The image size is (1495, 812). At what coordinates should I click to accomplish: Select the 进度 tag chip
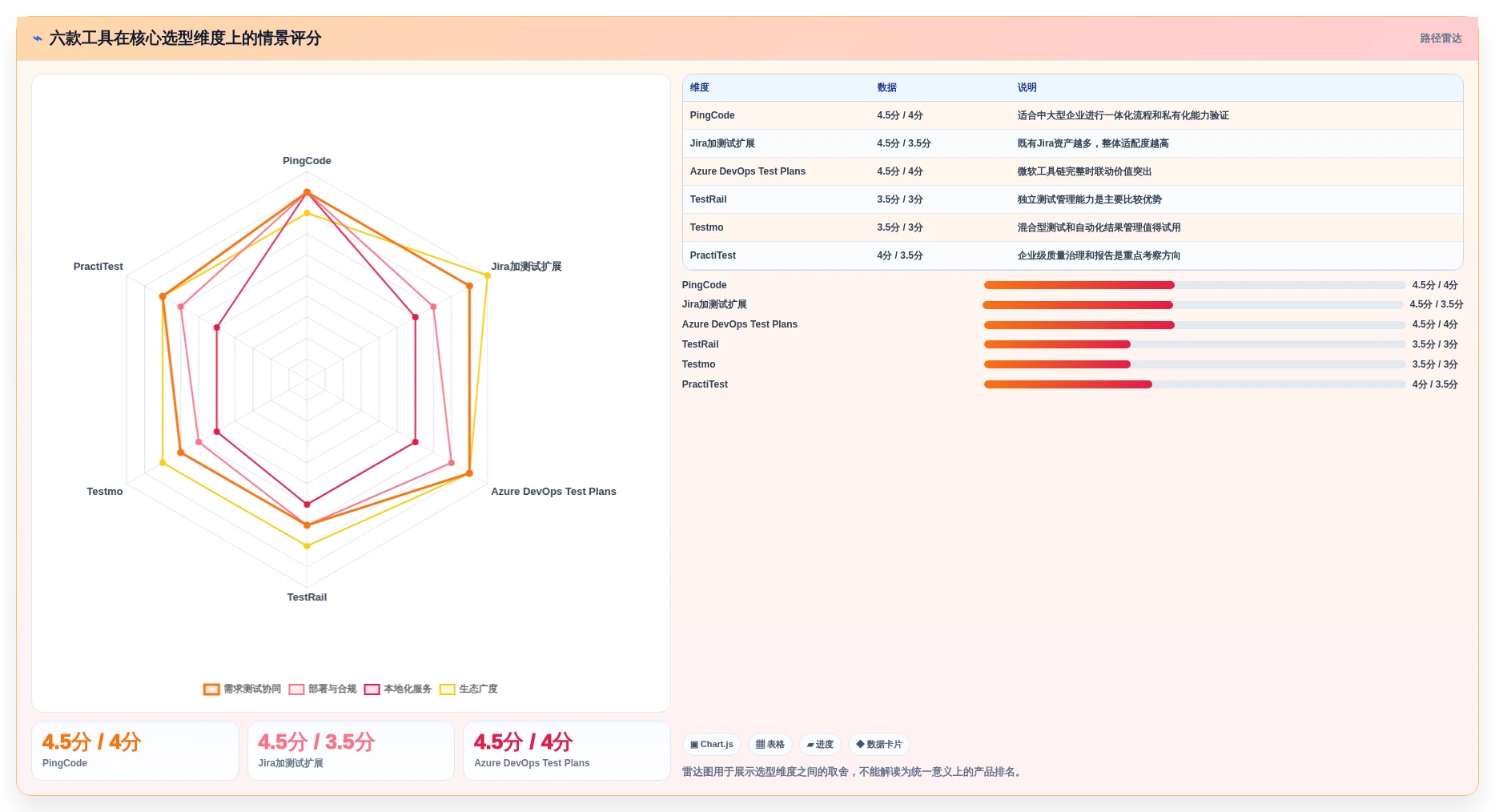[820, 745]
